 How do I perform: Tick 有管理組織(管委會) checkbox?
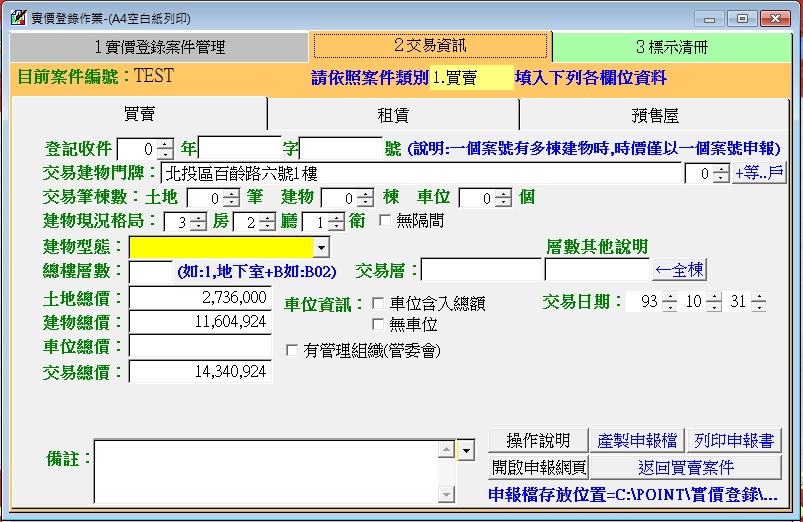click(x=292, y=350)
